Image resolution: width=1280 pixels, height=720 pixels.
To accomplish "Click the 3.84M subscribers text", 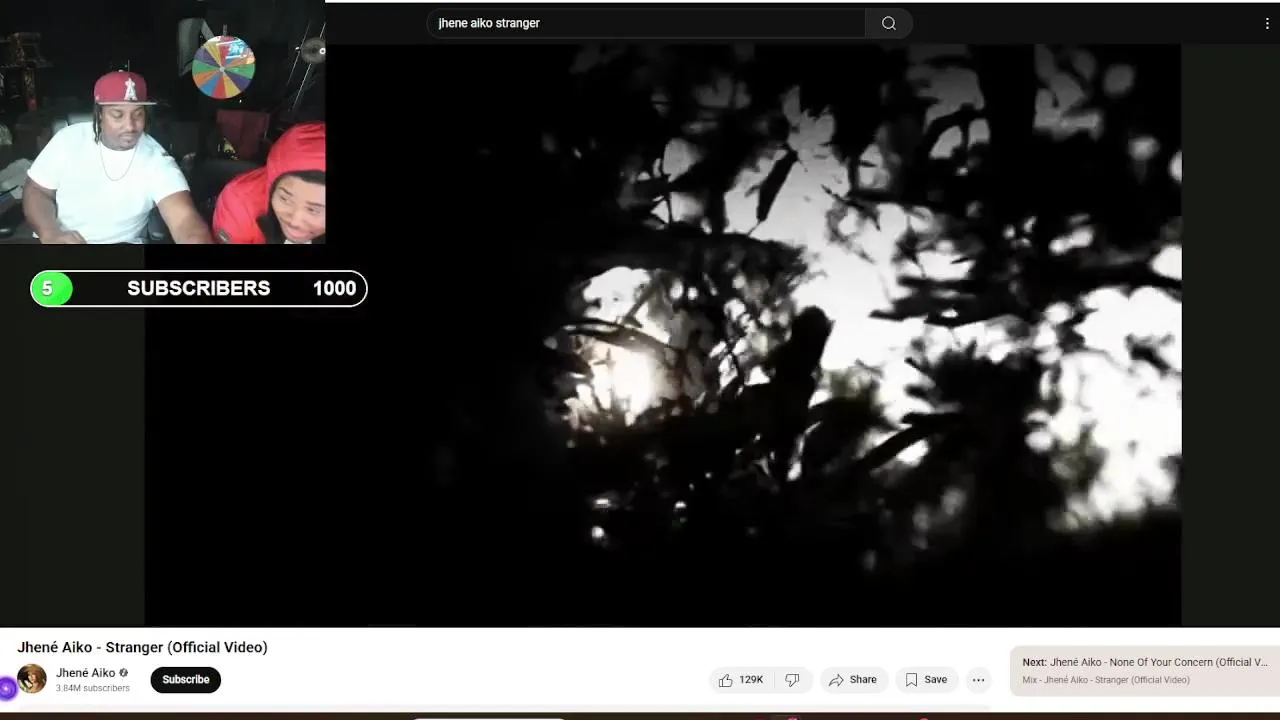I will (x=93, y=688).
